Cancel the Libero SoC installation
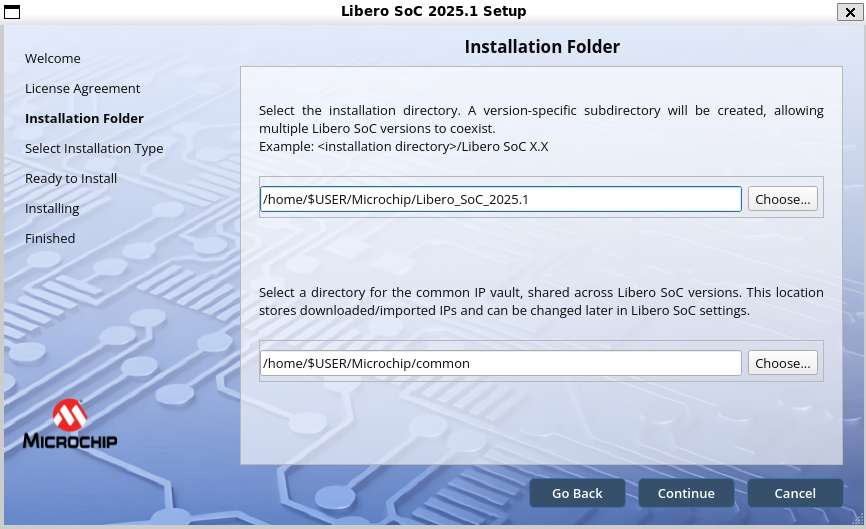 (x=795, y=493)
